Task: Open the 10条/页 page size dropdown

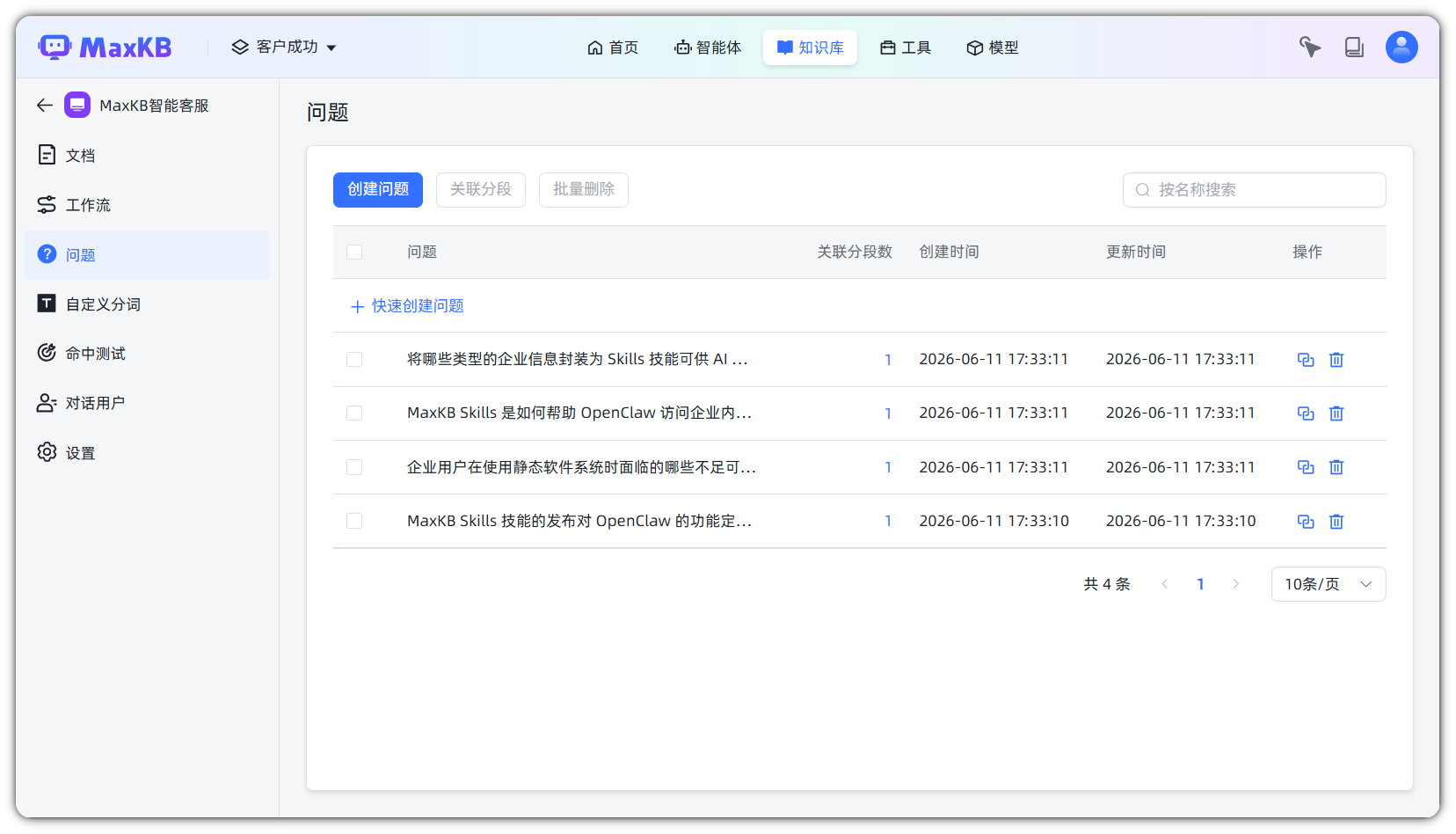Action: (x=1329, y=584)
